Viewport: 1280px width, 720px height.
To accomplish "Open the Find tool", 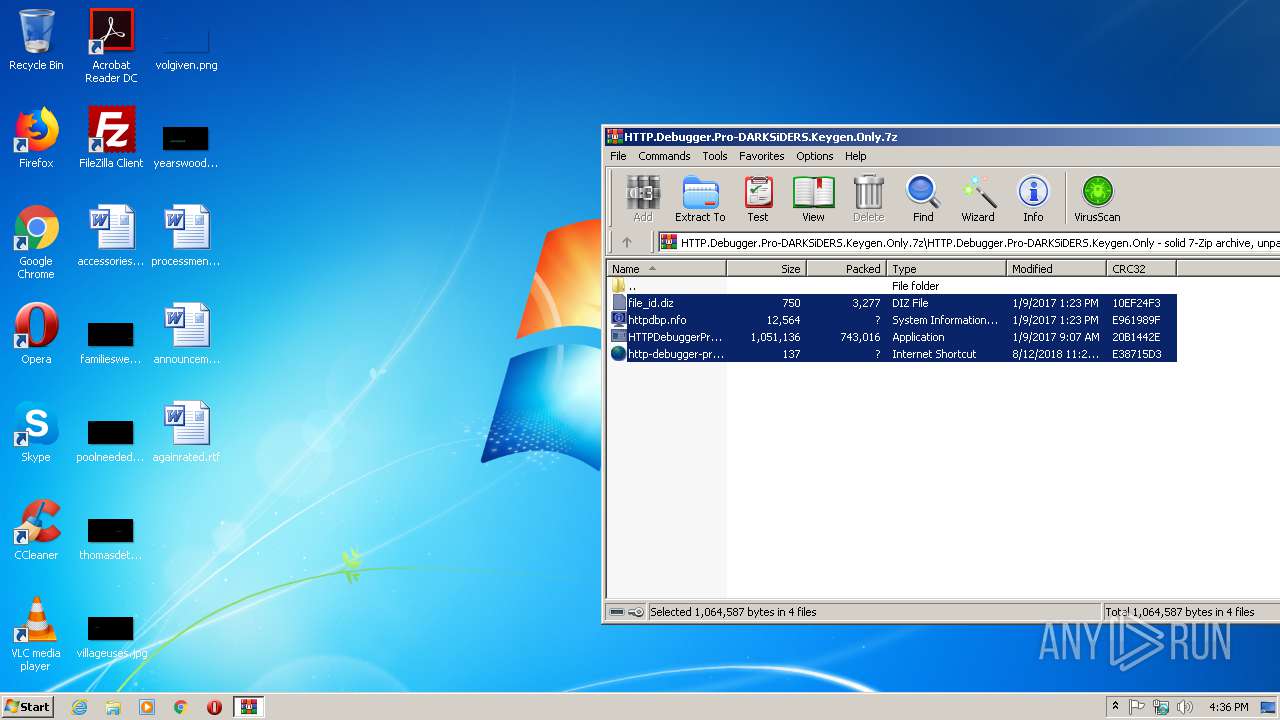I will pyautogui.click(x=923, y=198).
